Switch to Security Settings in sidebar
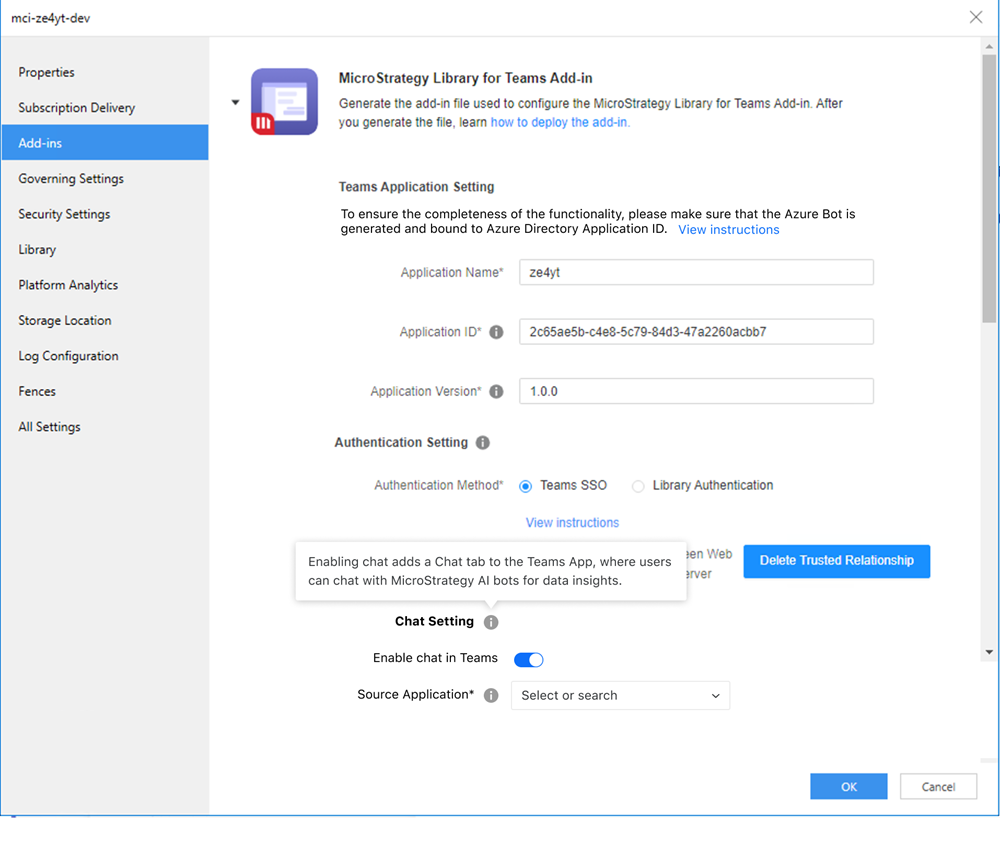1000x850 pixels. point(64,214)
